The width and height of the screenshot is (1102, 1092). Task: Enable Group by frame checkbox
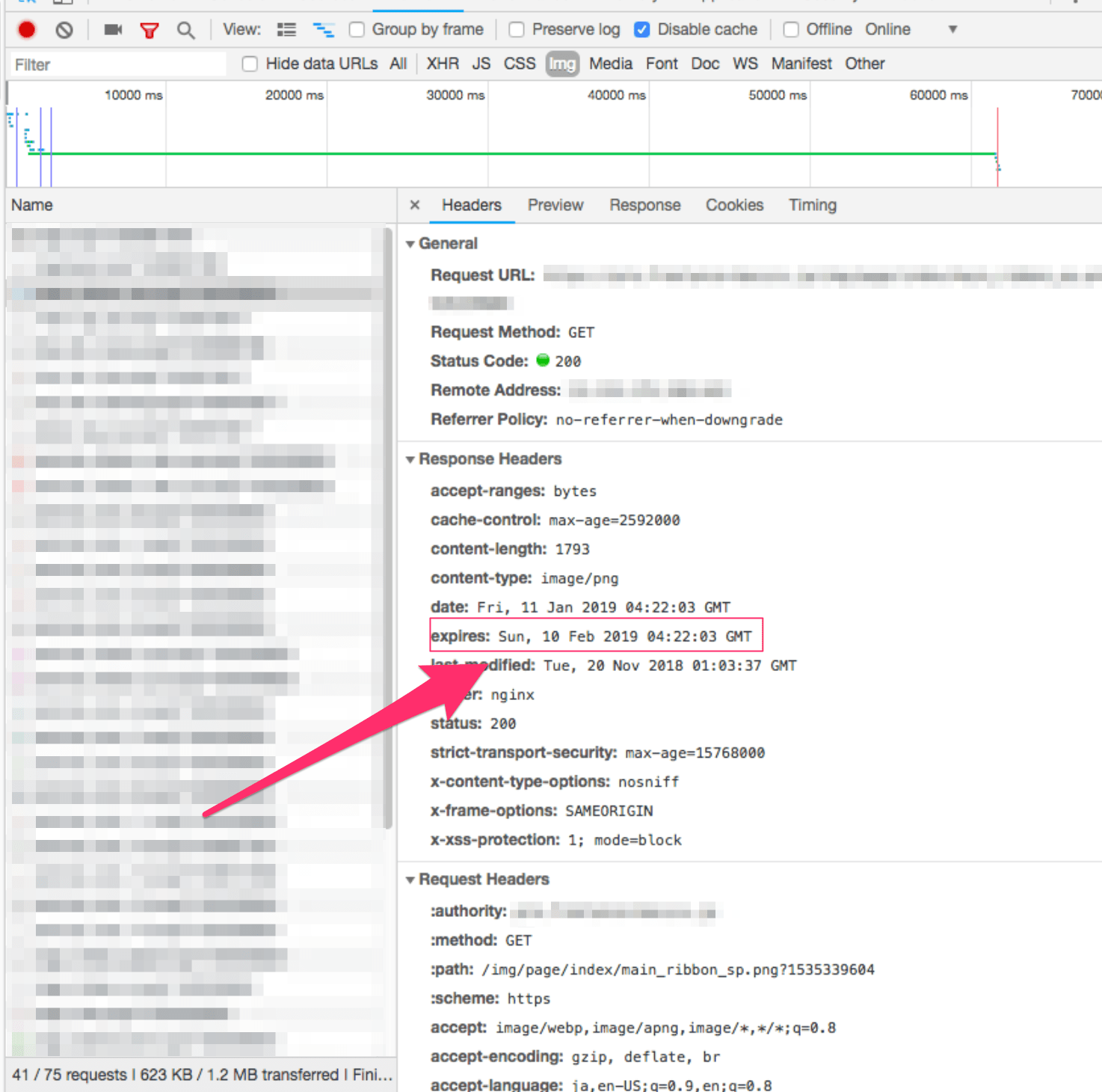[x=357, y=30]
